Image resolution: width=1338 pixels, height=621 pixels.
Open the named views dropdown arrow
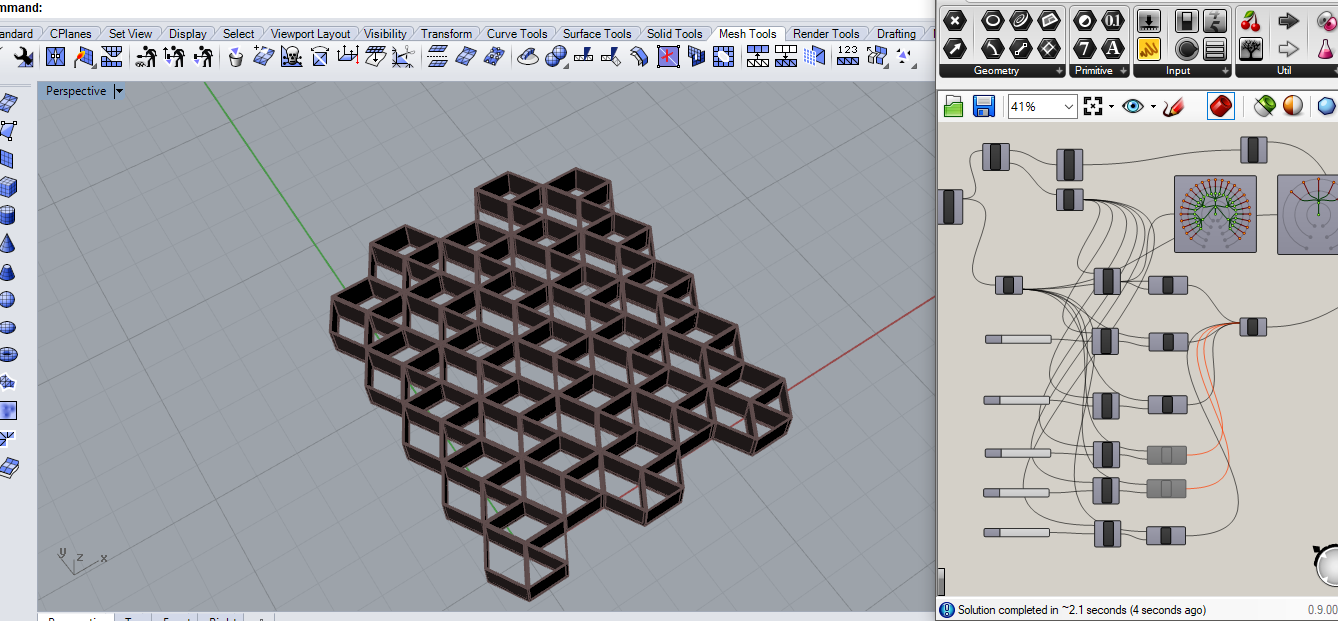coord(1153,106)
